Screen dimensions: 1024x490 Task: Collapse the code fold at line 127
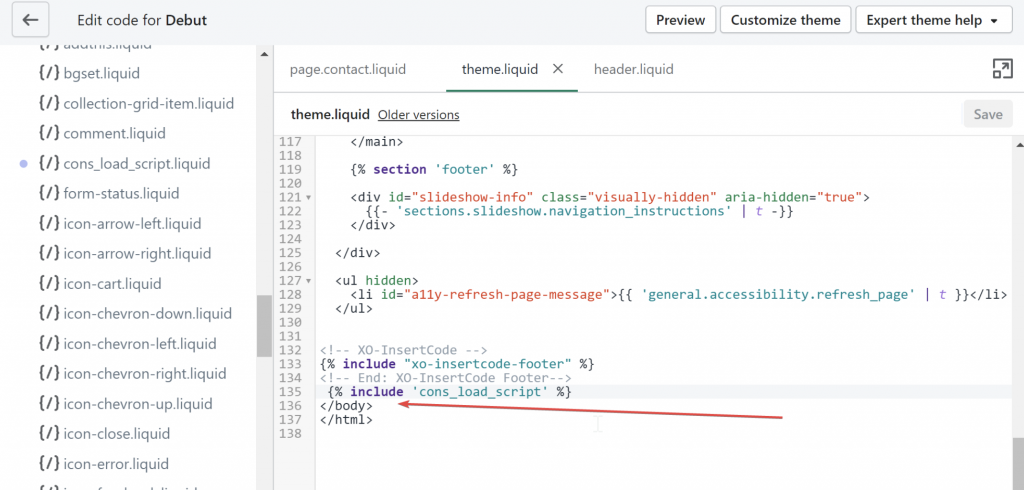pos(308,281)
